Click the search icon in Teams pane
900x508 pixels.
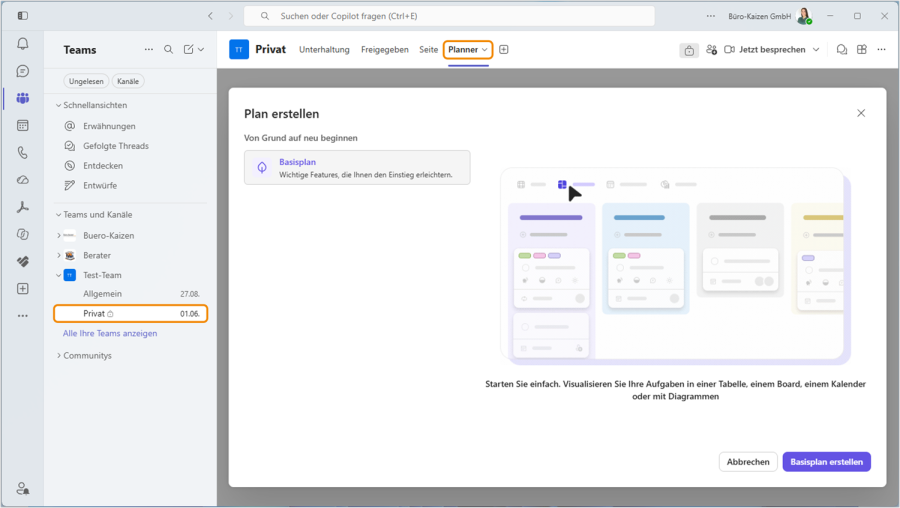coord(168,49)
